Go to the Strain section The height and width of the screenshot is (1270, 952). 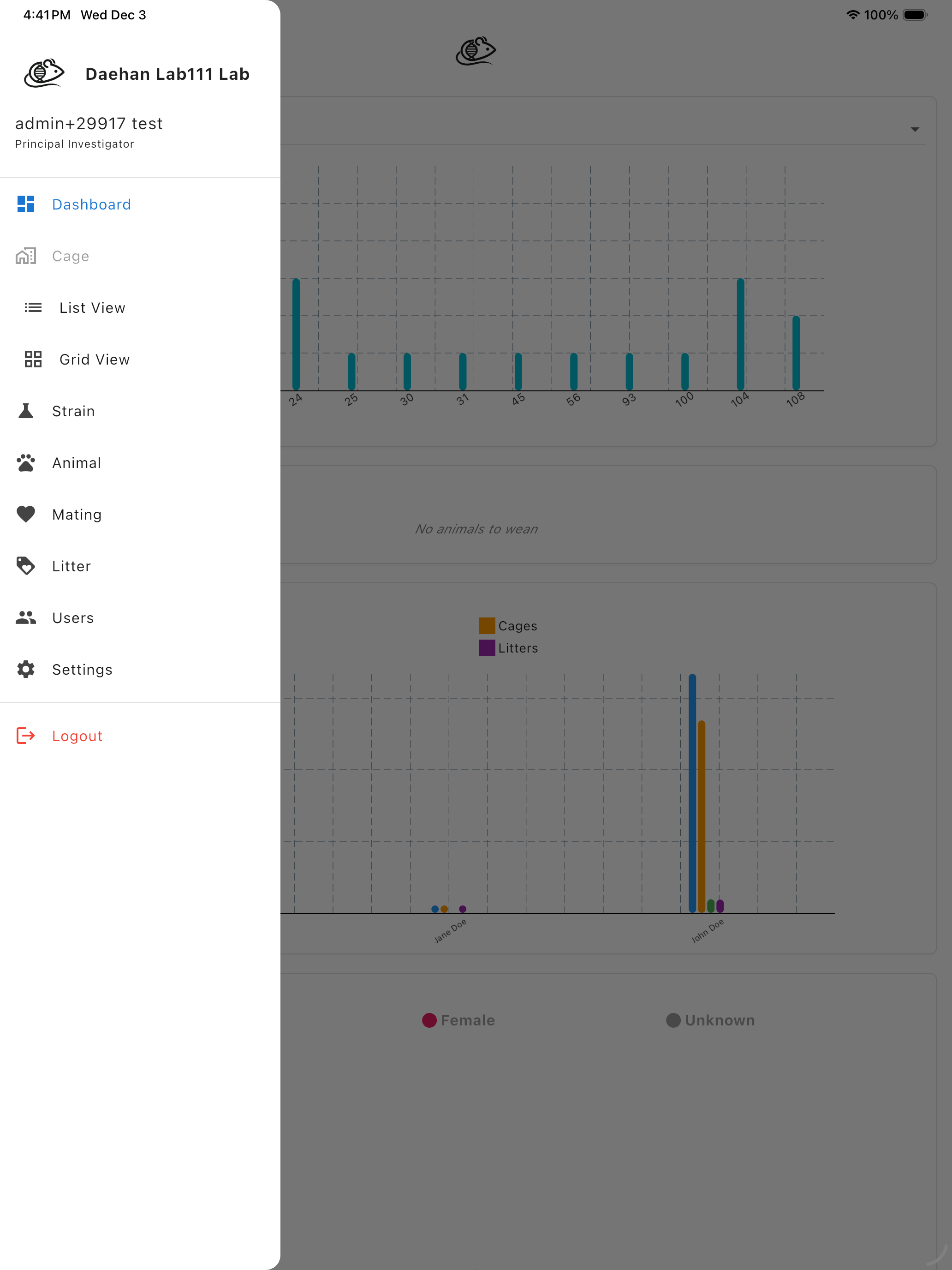tap(140, 411)
